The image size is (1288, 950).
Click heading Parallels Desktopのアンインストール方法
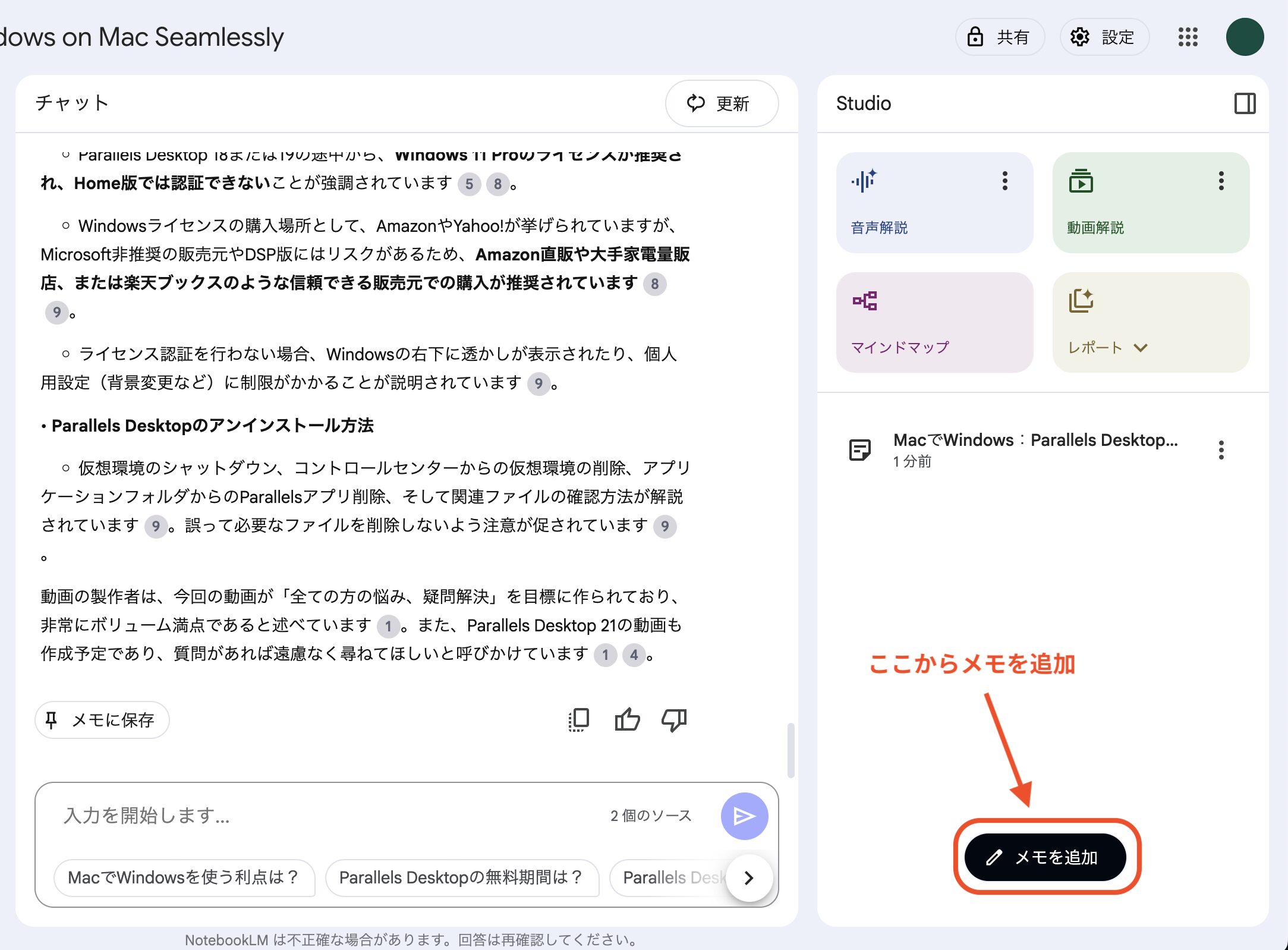212,426
